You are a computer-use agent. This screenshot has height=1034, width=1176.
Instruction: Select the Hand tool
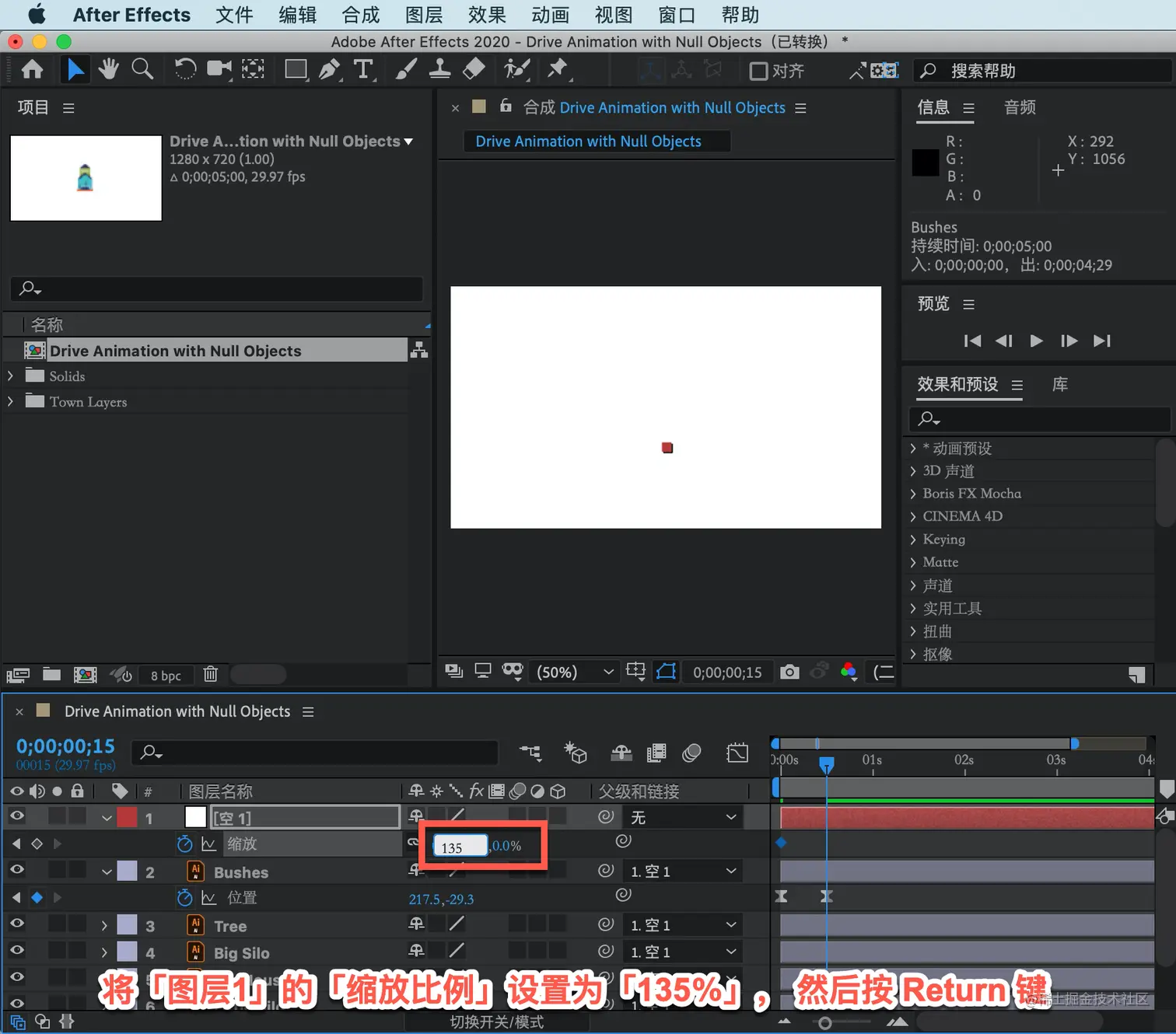(x=108, y=69)
